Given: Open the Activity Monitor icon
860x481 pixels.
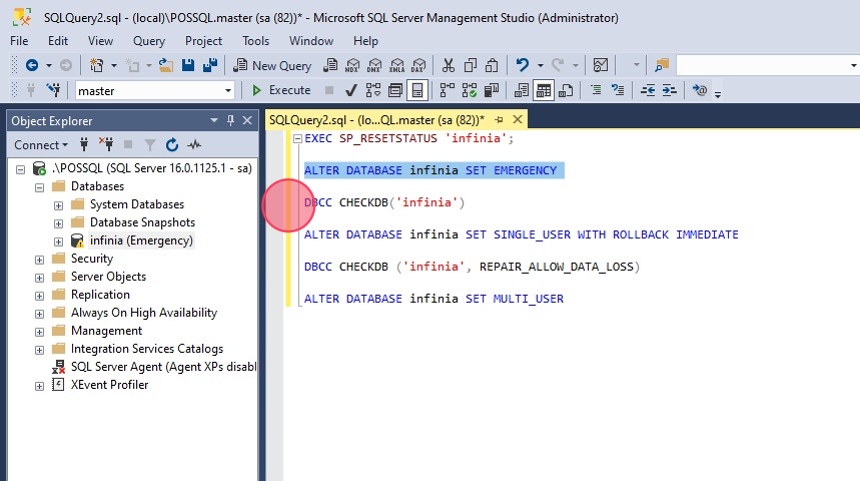Looking at the screenshot, I should [601, 66].
